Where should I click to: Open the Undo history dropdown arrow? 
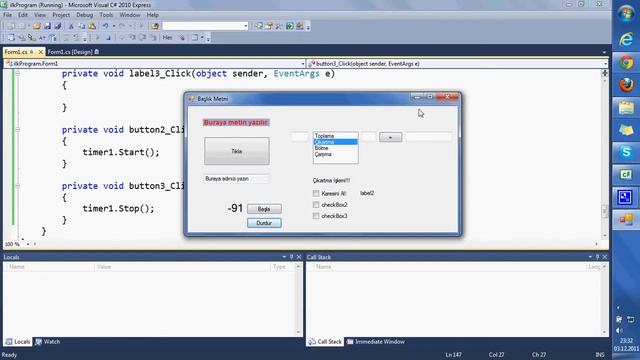(x=114, y=26)
